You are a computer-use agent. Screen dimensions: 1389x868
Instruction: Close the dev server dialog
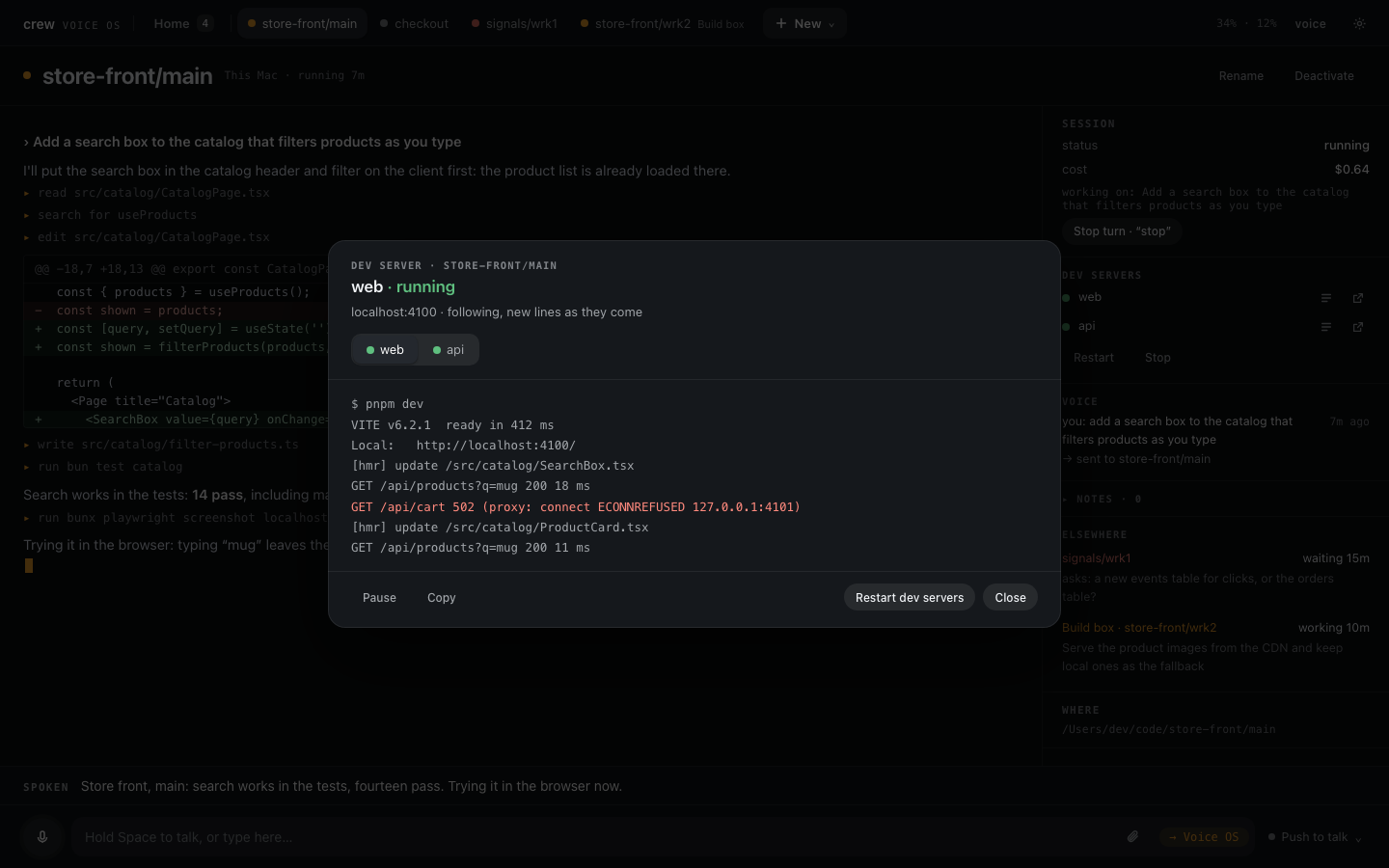point(1010,598)
